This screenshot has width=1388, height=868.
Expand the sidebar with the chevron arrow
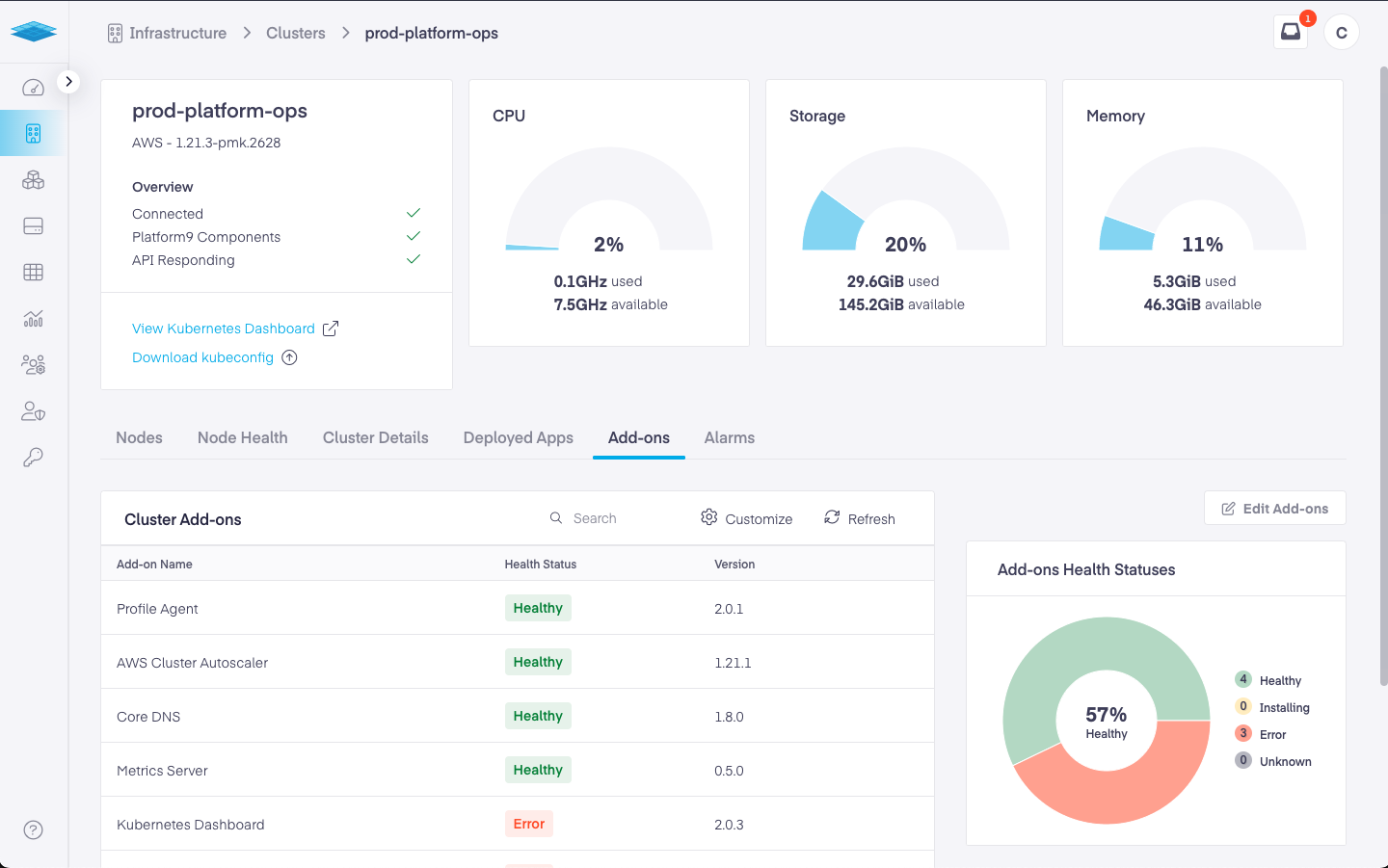point(68,82)
